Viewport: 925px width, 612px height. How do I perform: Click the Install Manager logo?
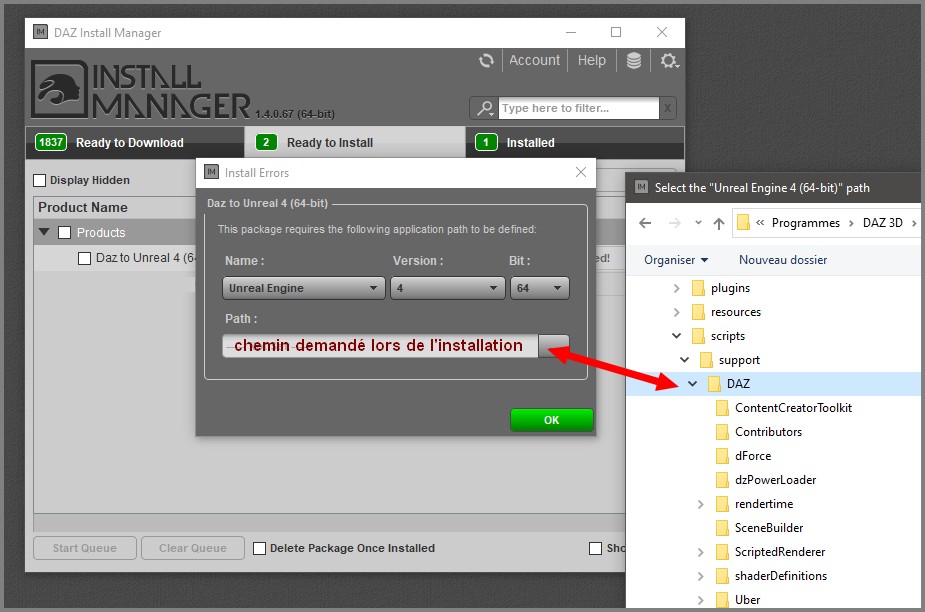pyautogui.click(x=141, y=90)
